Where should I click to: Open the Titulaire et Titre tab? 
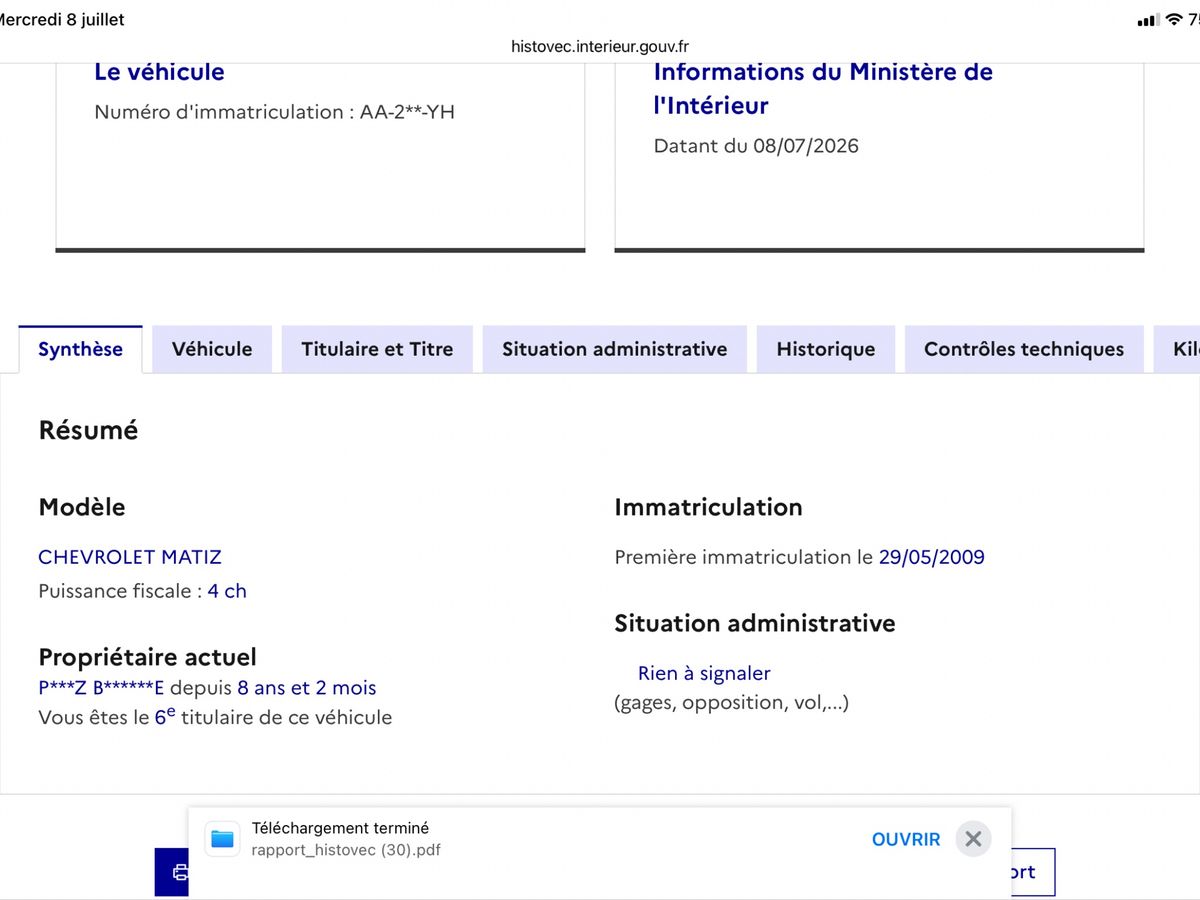click(x=377, y=349)
